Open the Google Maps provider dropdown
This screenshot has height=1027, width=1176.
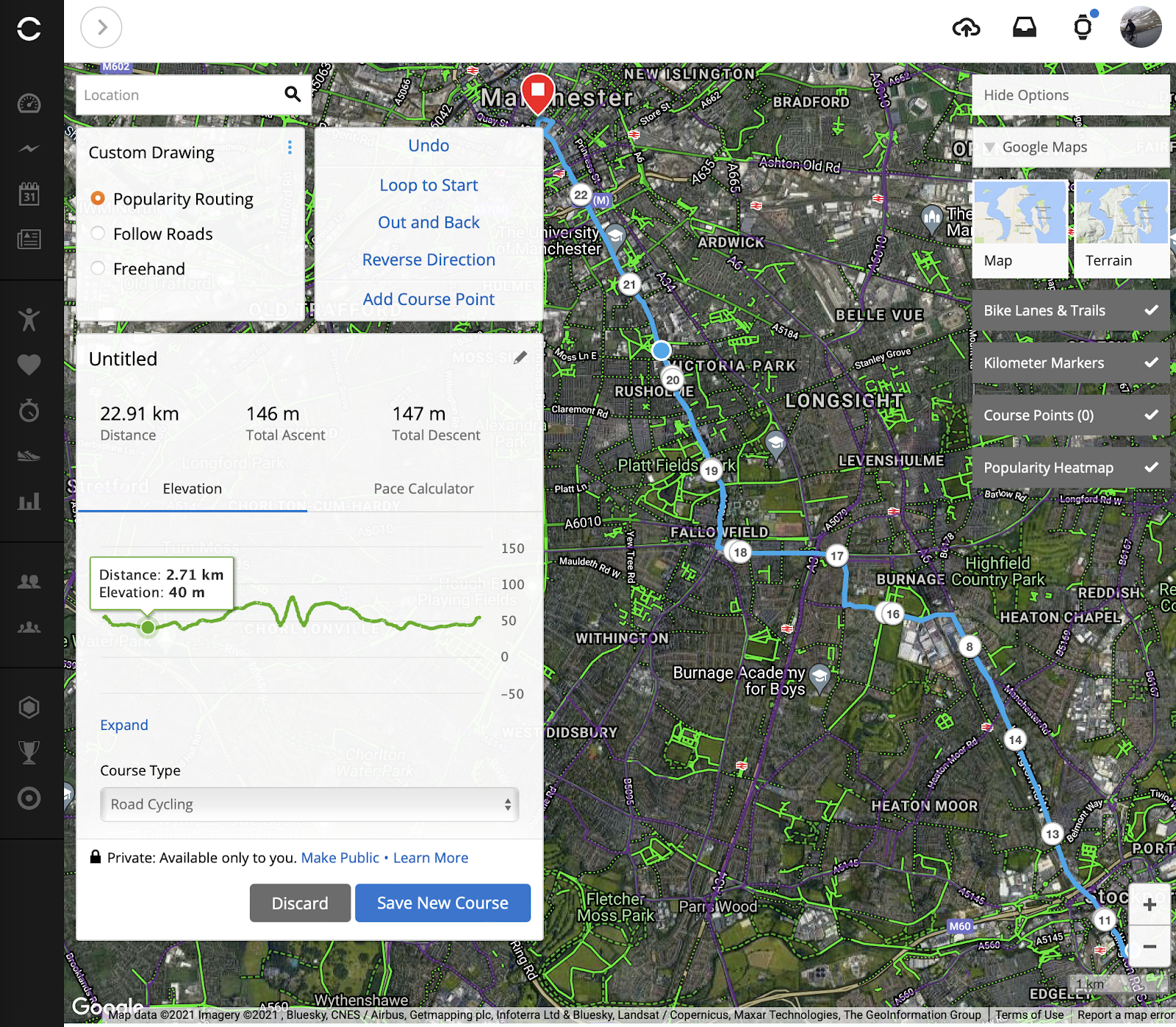[x=1071, y=147]
